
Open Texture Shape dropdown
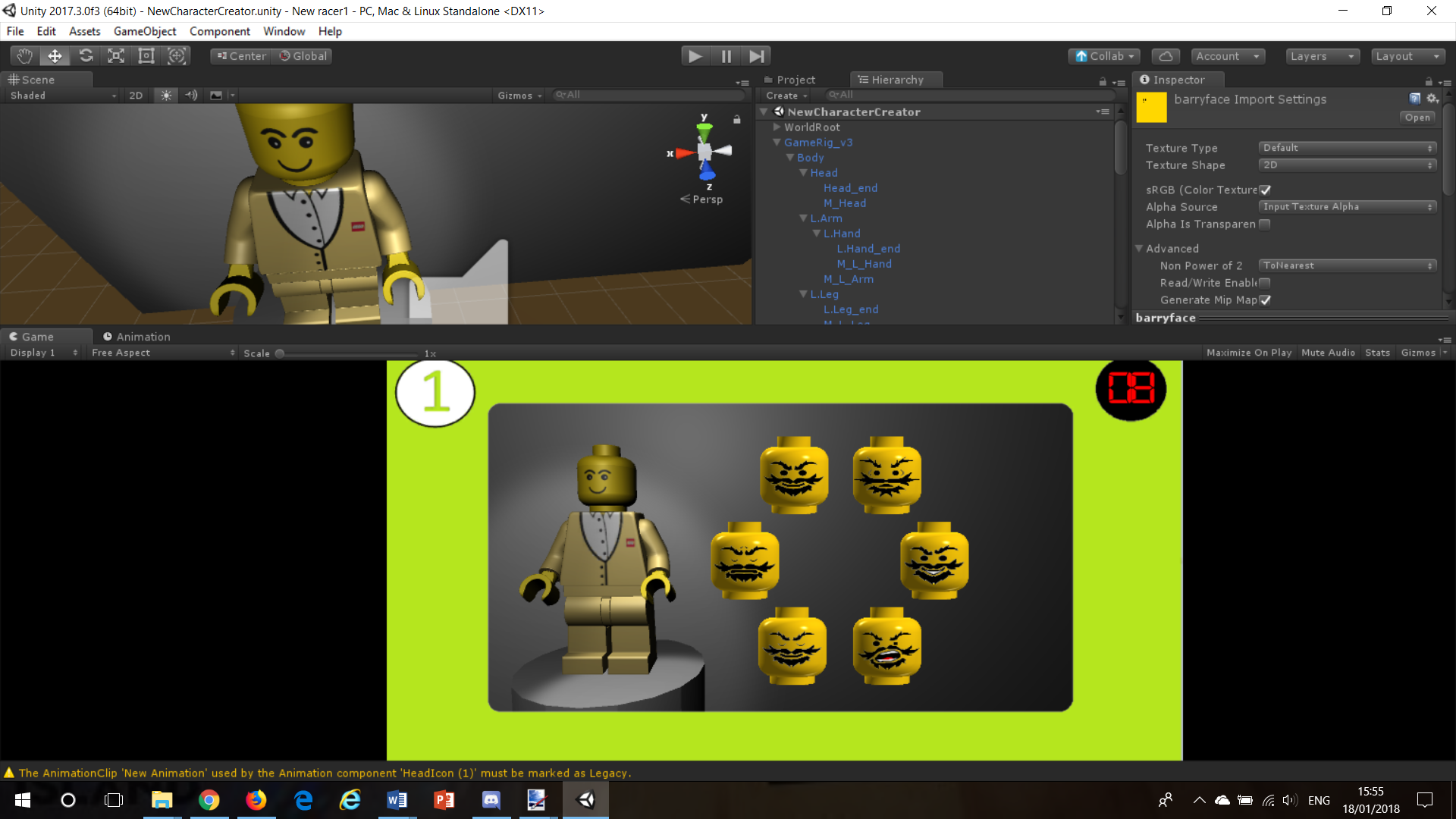click(x=1348, y=165)
